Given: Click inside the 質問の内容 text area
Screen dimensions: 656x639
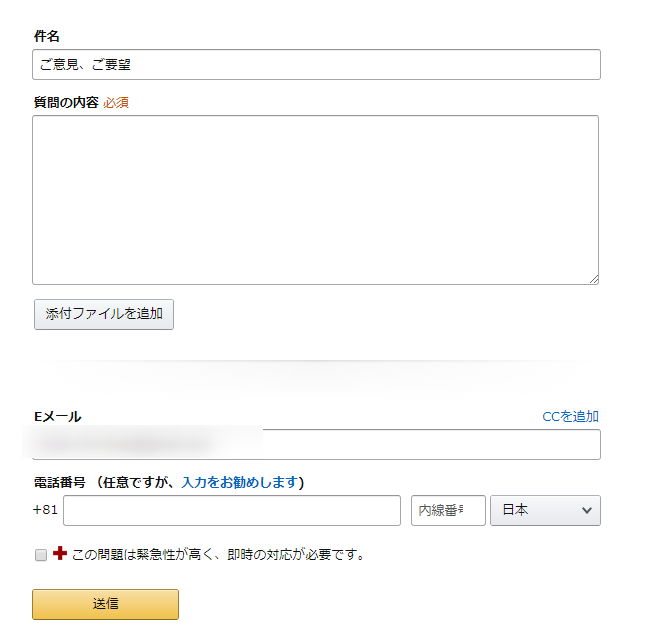Looking at the screenshot, I should coord(315,200).
